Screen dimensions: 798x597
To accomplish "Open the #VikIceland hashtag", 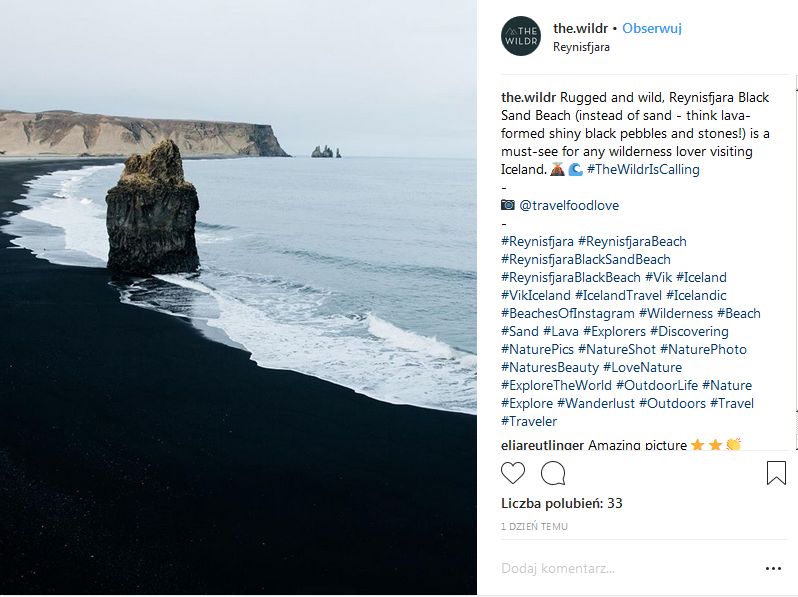I will tap(536, 295).
